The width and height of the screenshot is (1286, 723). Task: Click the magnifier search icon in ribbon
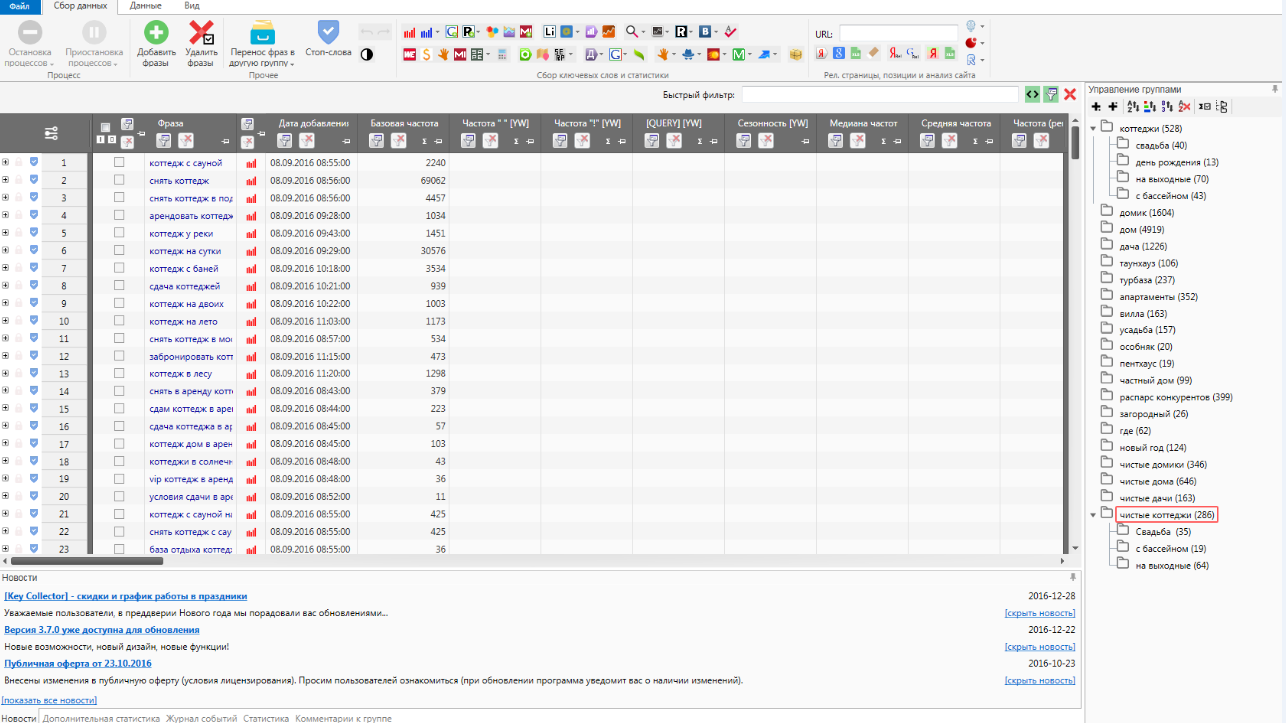coord(631,32)
